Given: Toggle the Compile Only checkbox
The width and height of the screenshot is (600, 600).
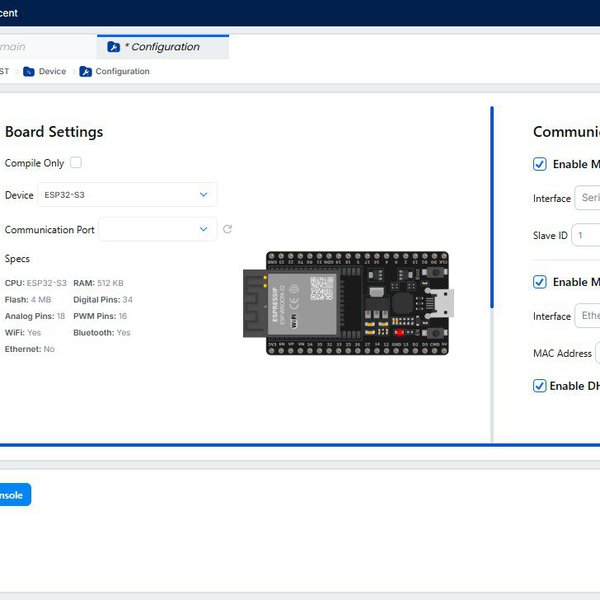Looking at the screenshot, I should (76, 162).
